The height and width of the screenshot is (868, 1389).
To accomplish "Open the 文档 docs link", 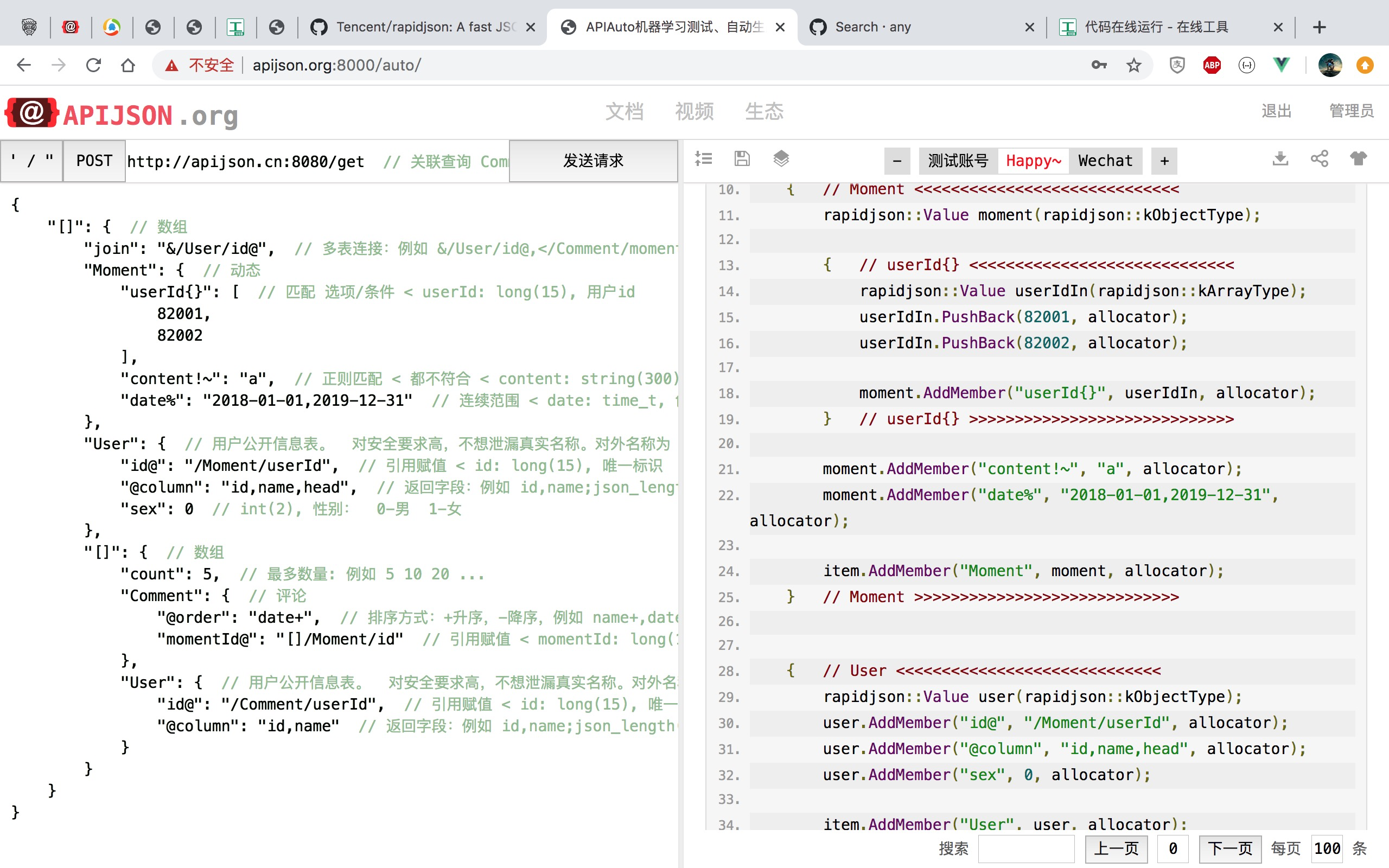I will [625, 111].
